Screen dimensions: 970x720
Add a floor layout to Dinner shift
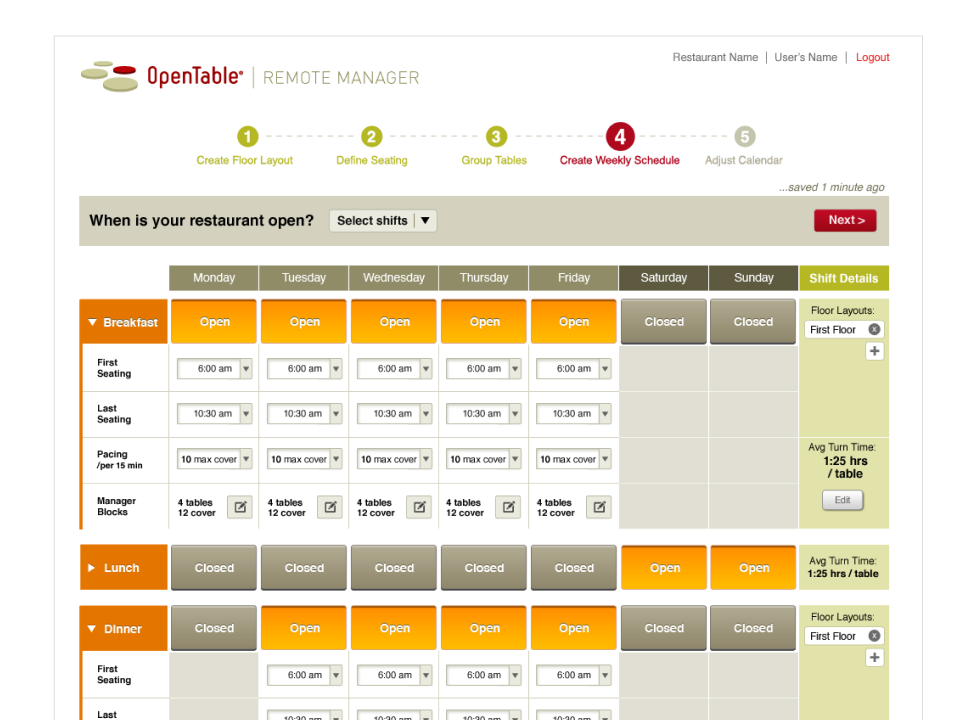(x=874, y=657)
